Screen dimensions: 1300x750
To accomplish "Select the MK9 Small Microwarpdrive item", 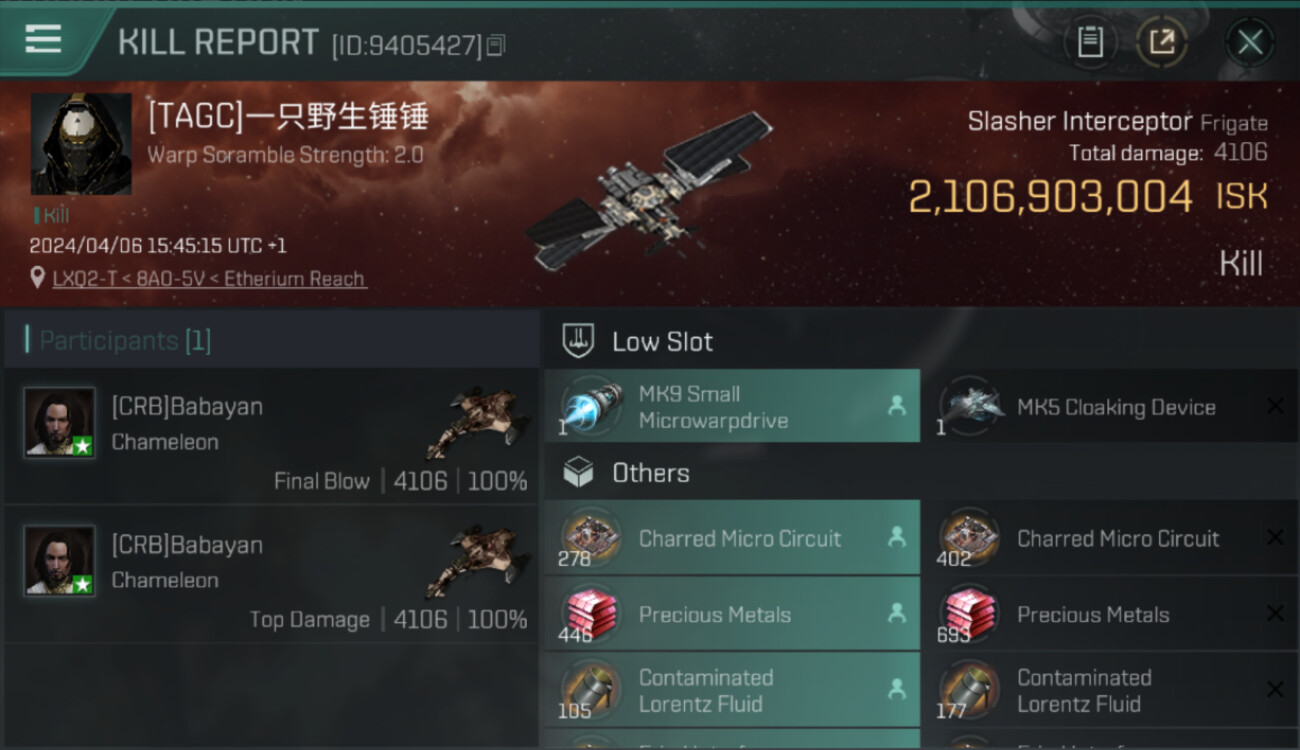I will point(732,406).
